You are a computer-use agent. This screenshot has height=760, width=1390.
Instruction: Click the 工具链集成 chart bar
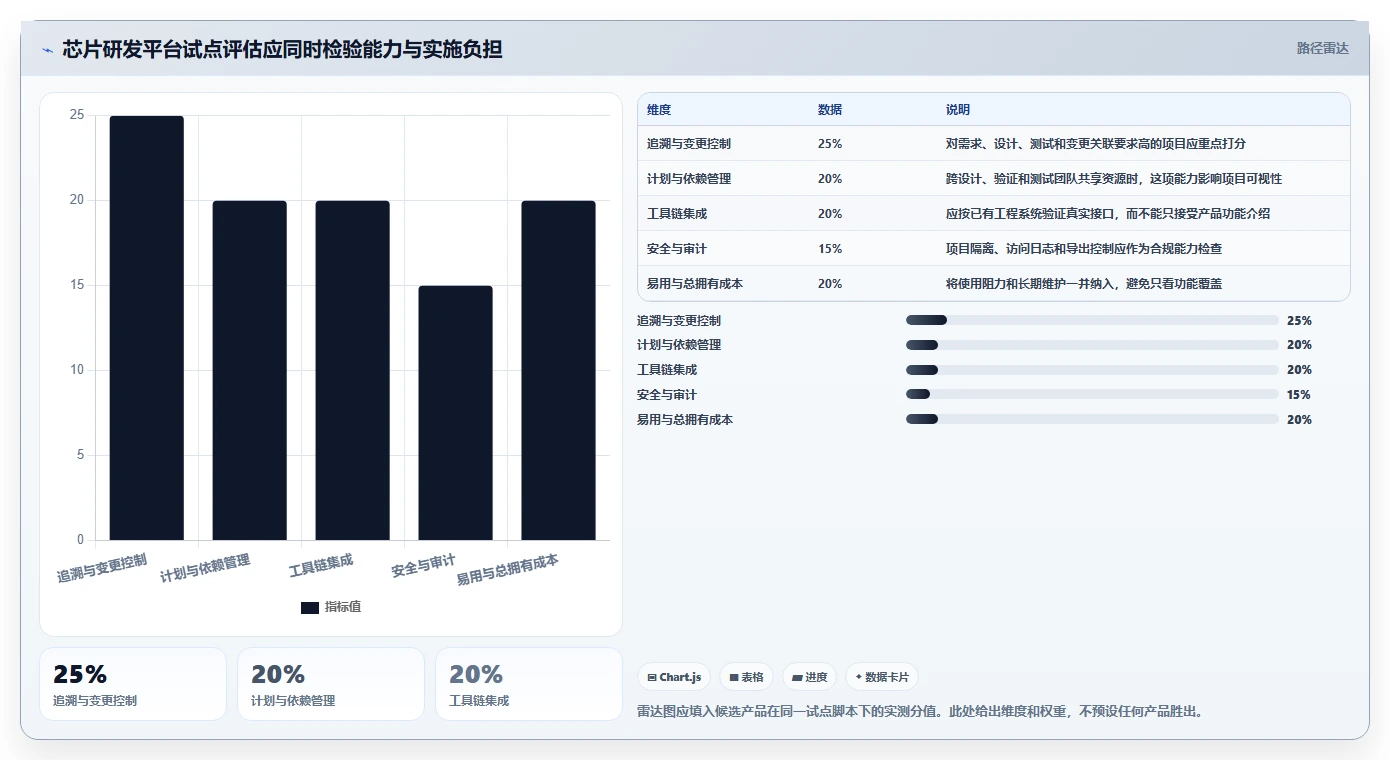pos(353,370)
